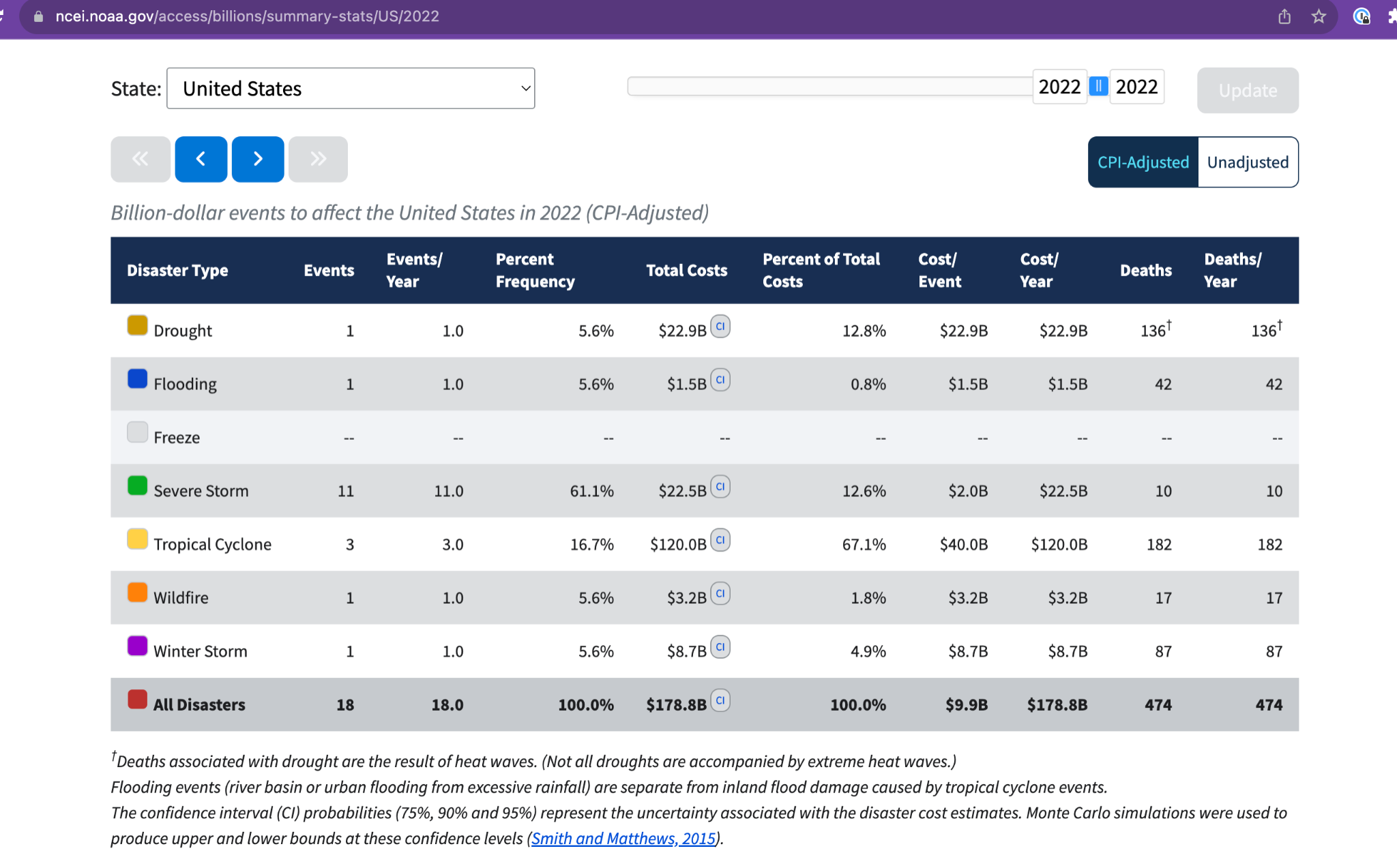The image size is (1397, 868).
Task: Click the Update button
Action: [1248, 91]
